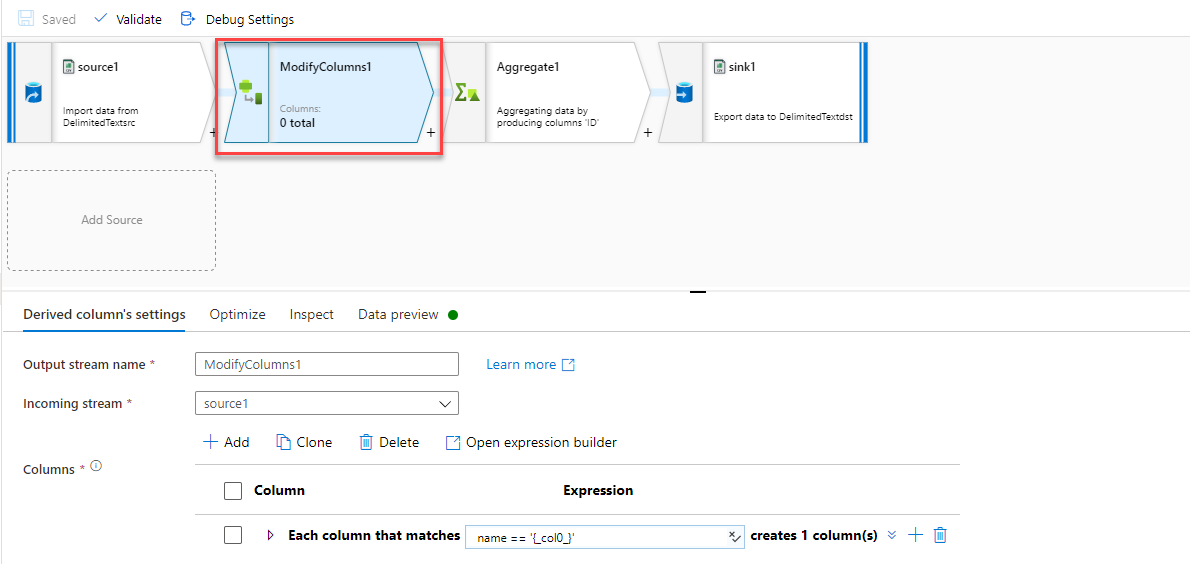Click the Add Source placeholder box
The height and width of the screenshot is (564, 1190).
[111, 220]
